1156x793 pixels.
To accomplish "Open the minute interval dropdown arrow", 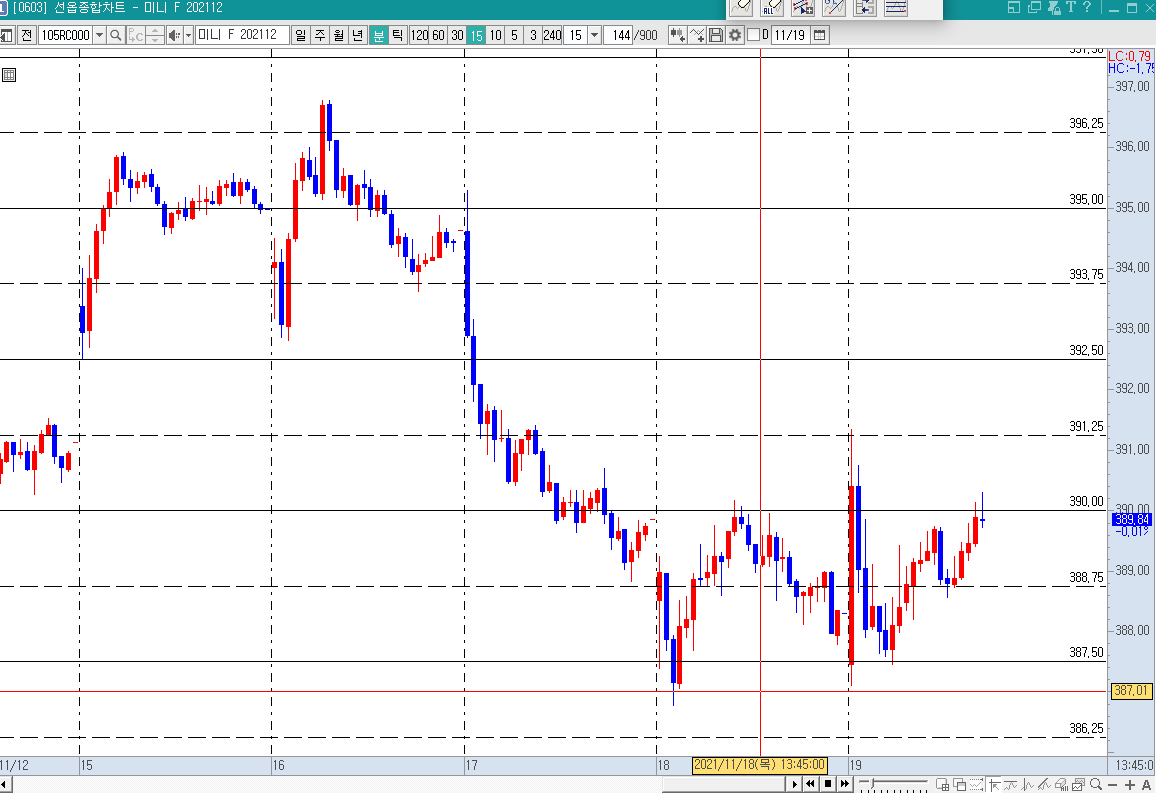I will pyautogui.click(x=595, y=35).
